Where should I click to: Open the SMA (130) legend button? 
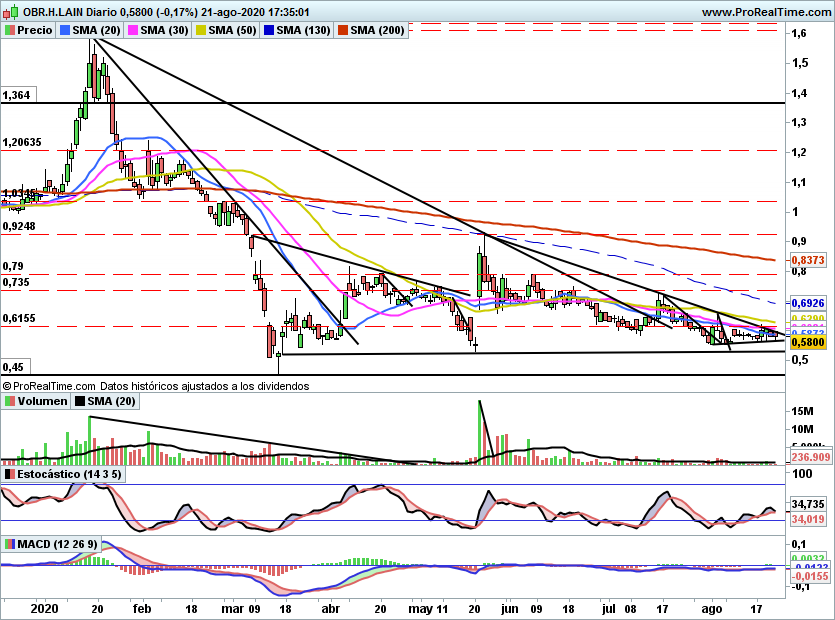pyautogui.click(x=297, y=30)
